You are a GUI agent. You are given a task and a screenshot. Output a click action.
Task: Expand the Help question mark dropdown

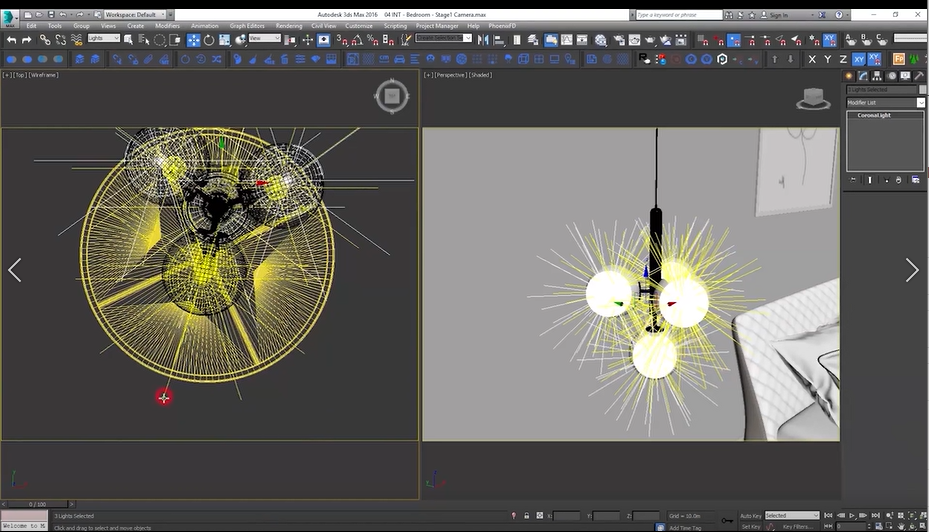coord(847,15)
